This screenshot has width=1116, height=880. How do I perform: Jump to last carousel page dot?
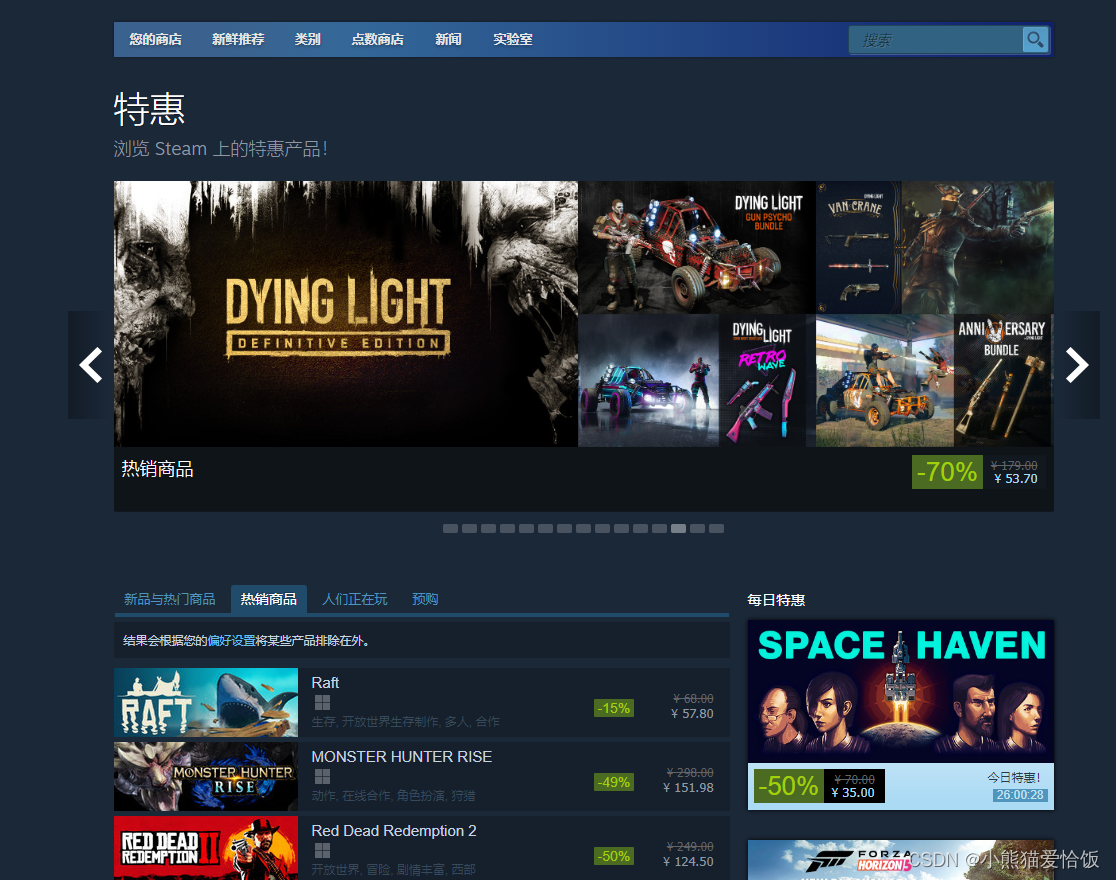point(717,528)
